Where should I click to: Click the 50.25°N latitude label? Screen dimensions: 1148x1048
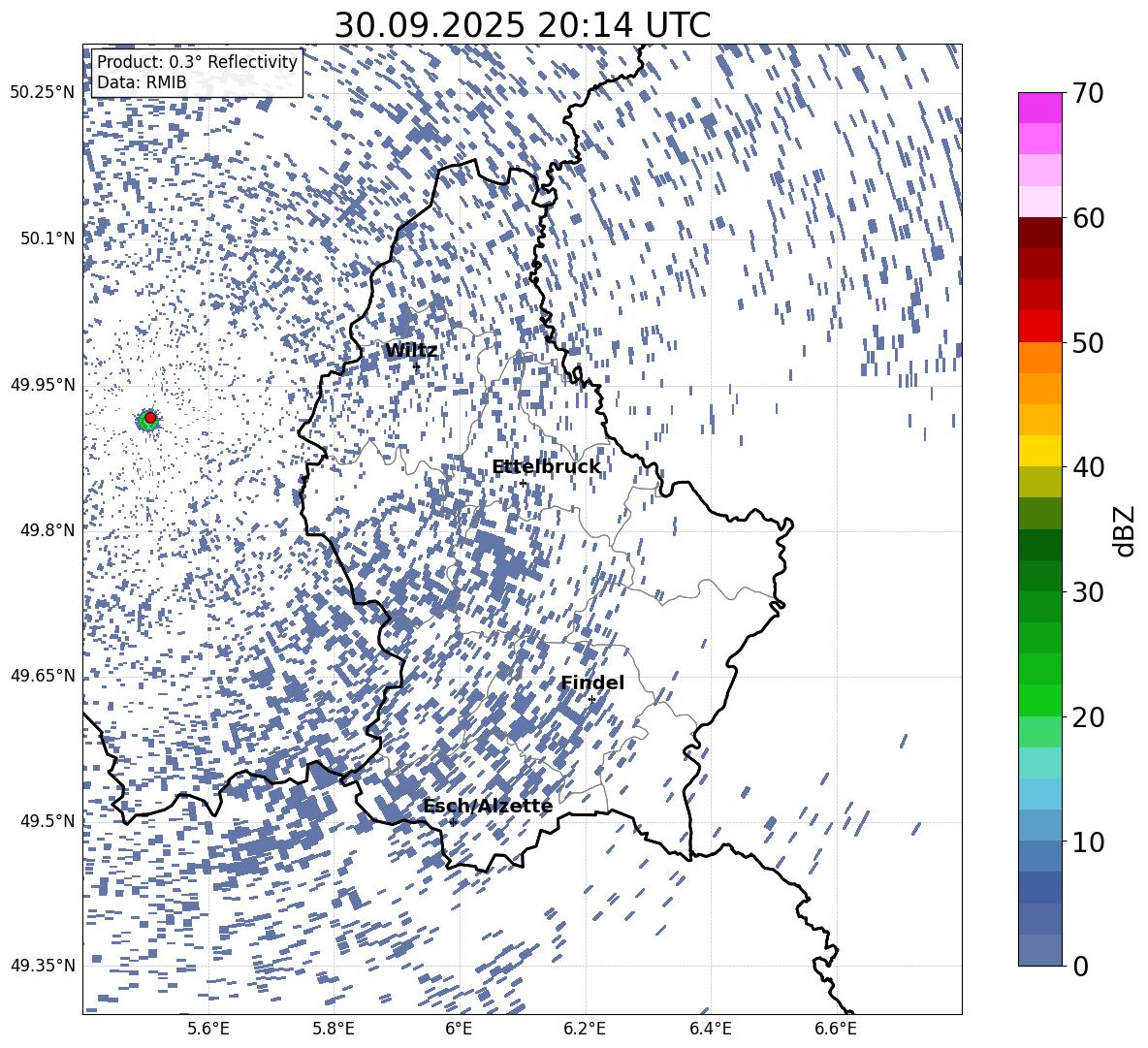43,93
